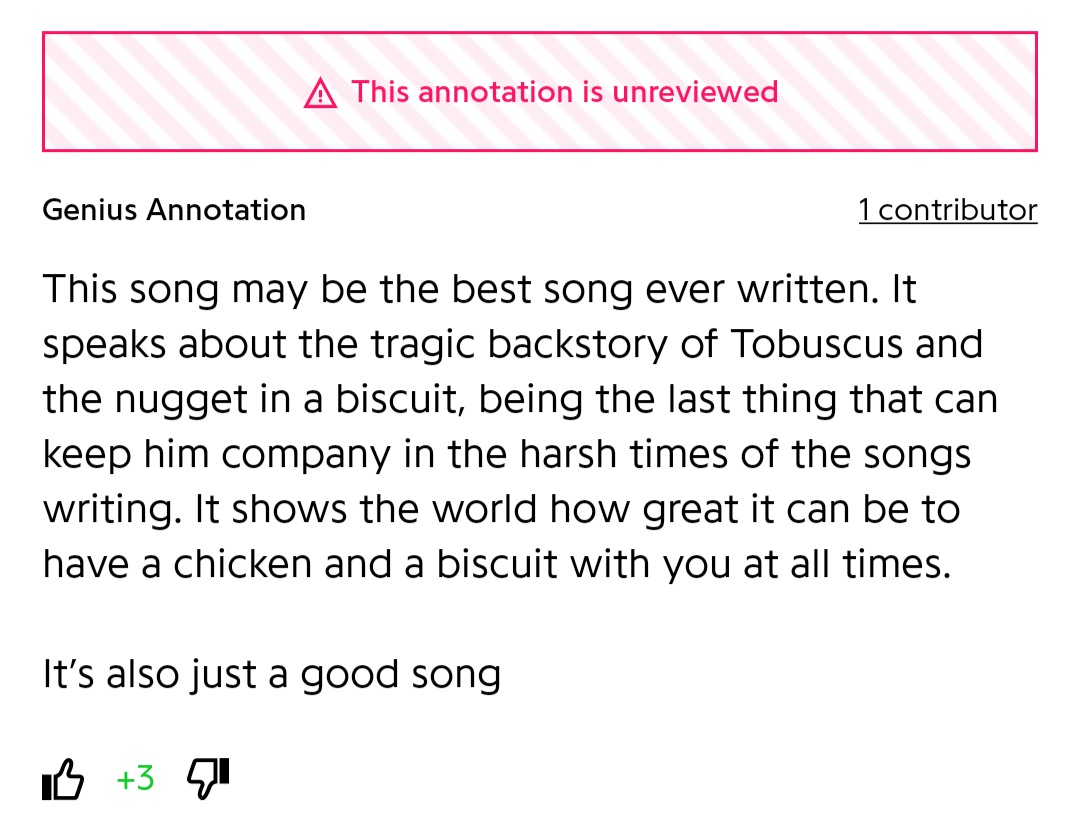Click the 'This annotation is unreviewed' text
1080x834 pixels.
pyautogui.click(x=565, y=92)
